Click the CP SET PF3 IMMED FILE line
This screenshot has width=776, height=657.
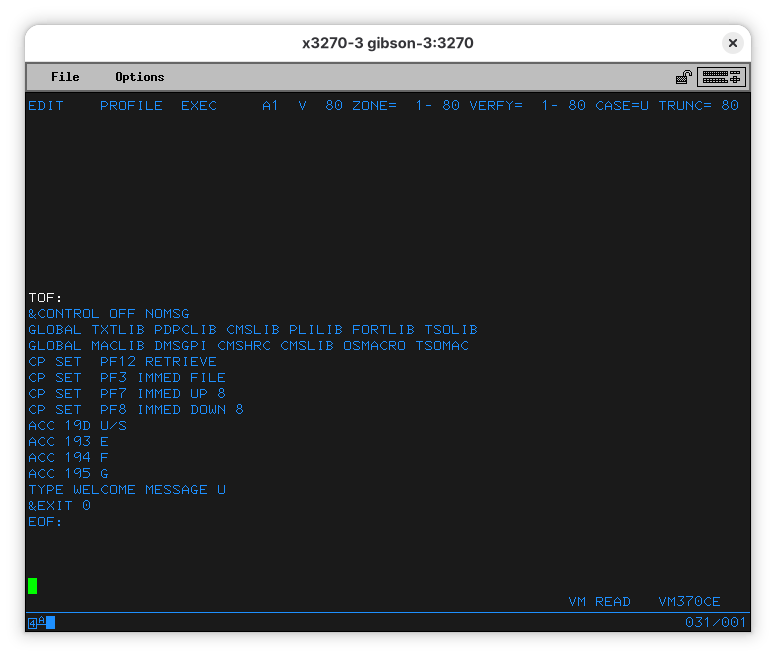pos(127,378)
